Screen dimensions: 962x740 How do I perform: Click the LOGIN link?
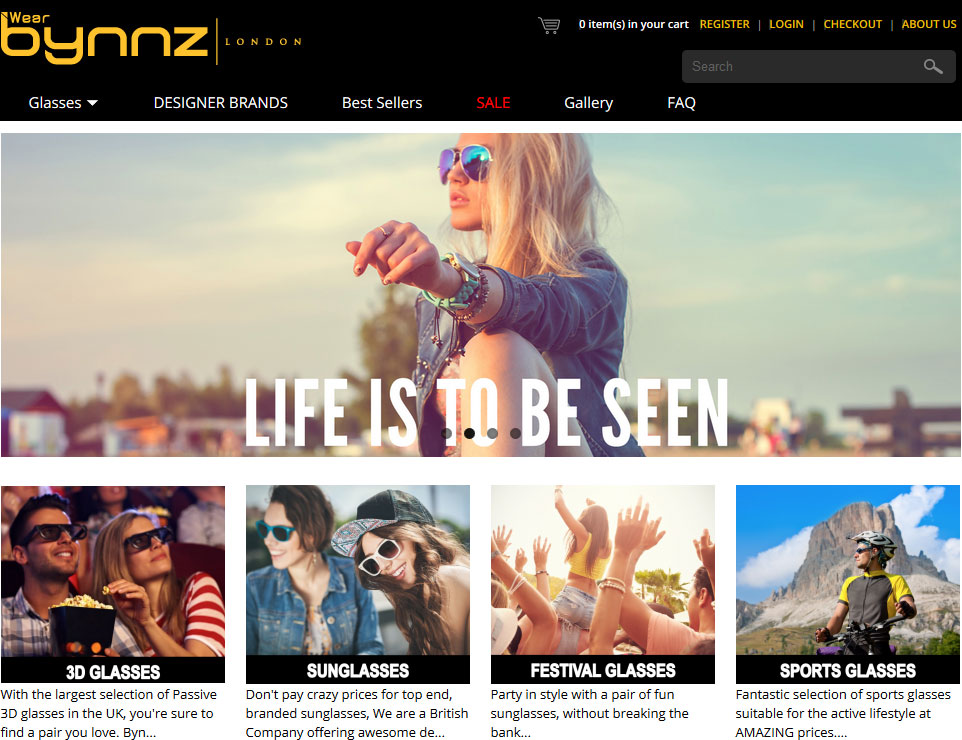click(786, 25)
